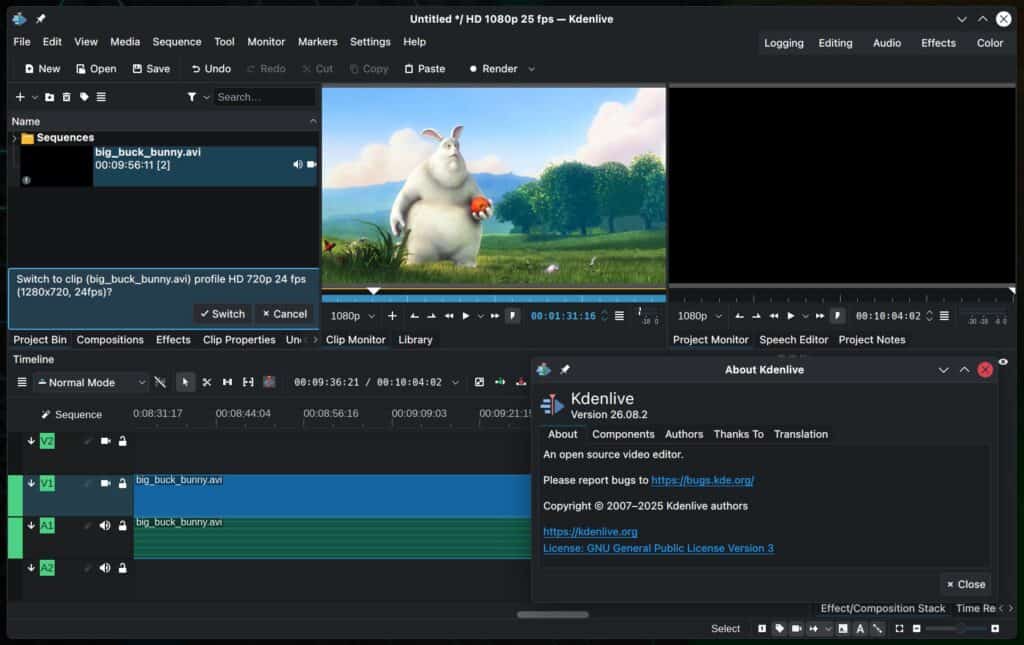This screenshot has height=645, width=1024.
Task: Hide the V1 video track
Action: pyautogui.click(x=105, y=484)
